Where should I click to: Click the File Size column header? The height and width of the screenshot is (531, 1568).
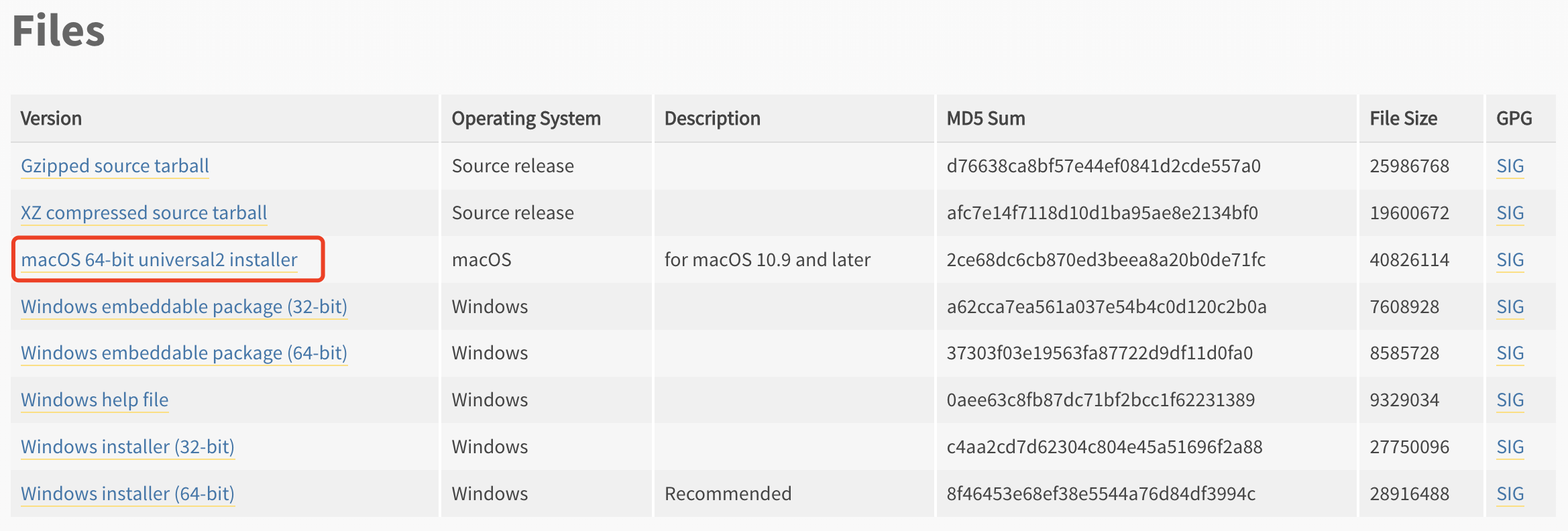(1403, 119)
